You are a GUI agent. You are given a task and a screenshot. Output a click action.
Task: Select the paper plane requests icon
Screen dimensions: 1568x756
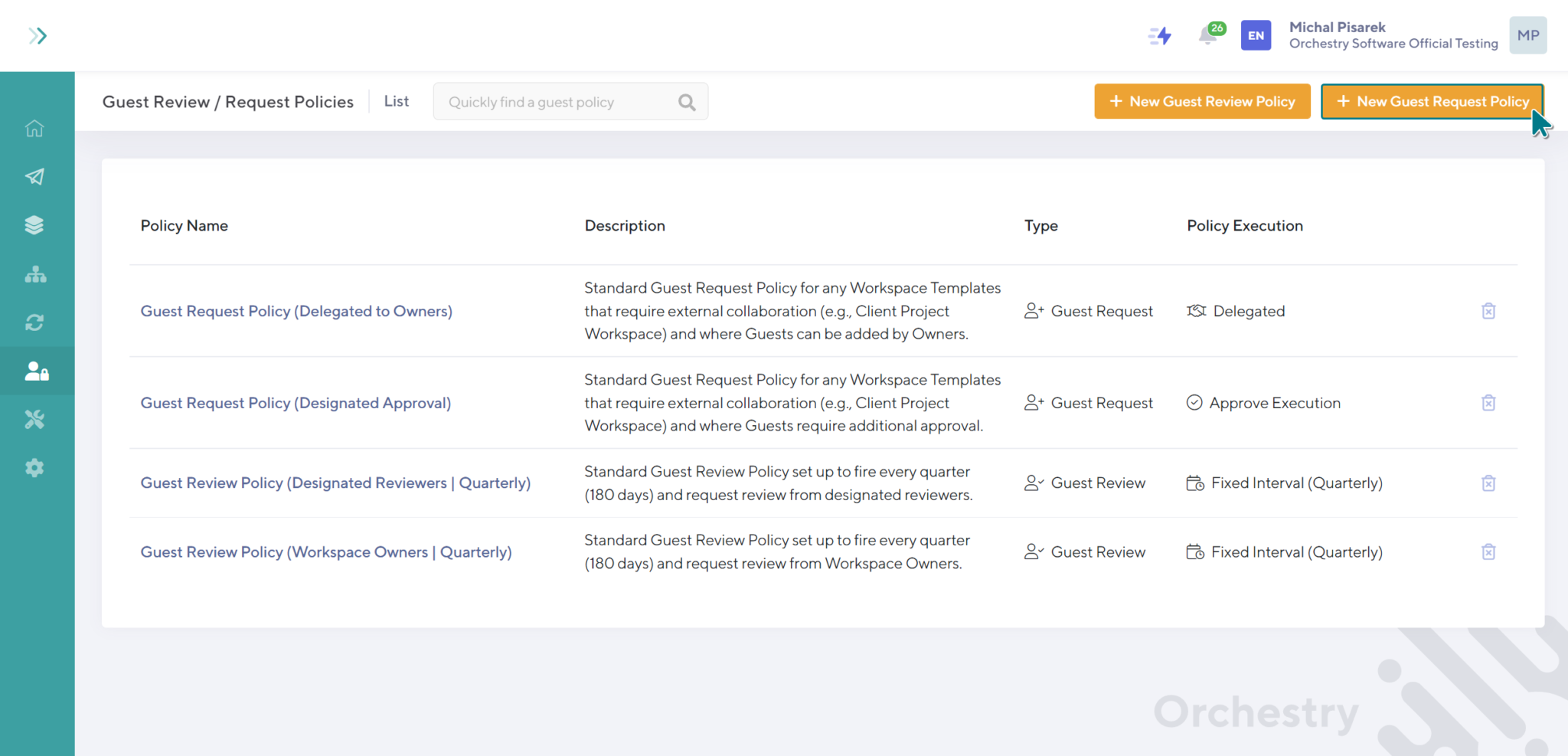coord(35,177)
